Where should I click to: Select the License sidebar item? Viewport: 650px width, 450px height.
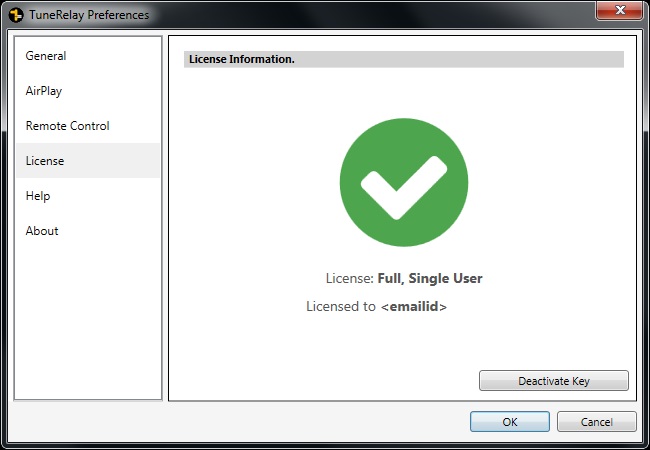[x=45, y=161]
